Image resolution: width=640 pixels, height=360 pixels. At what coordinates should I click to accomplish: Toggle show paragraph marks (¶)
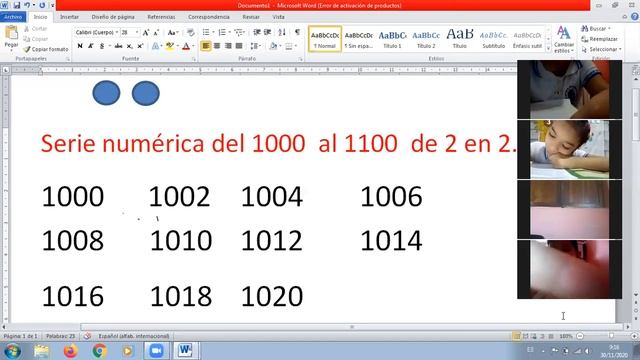[x=297, y=32]
